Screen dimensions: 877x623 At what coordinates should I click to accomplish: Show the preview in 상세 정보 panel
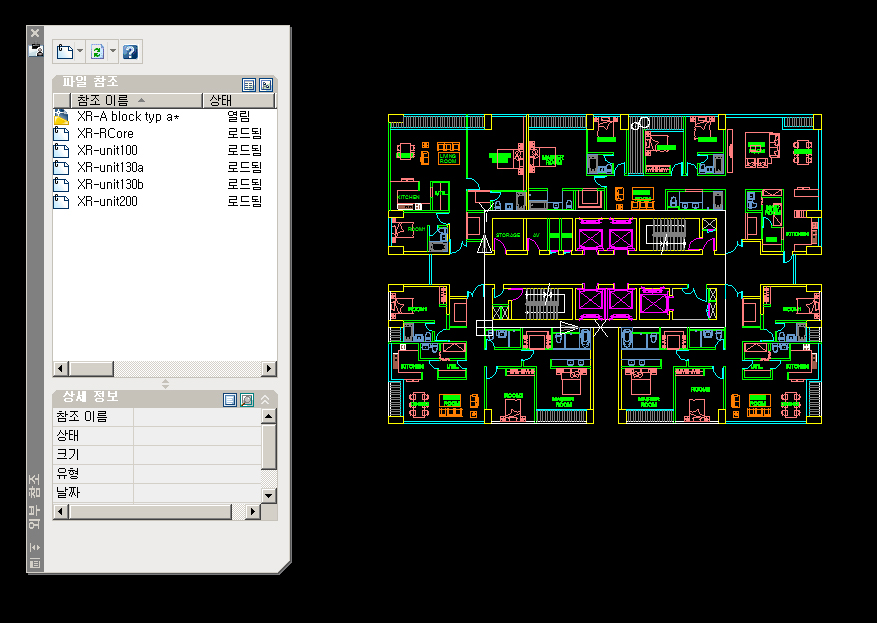tap(246, 399)
